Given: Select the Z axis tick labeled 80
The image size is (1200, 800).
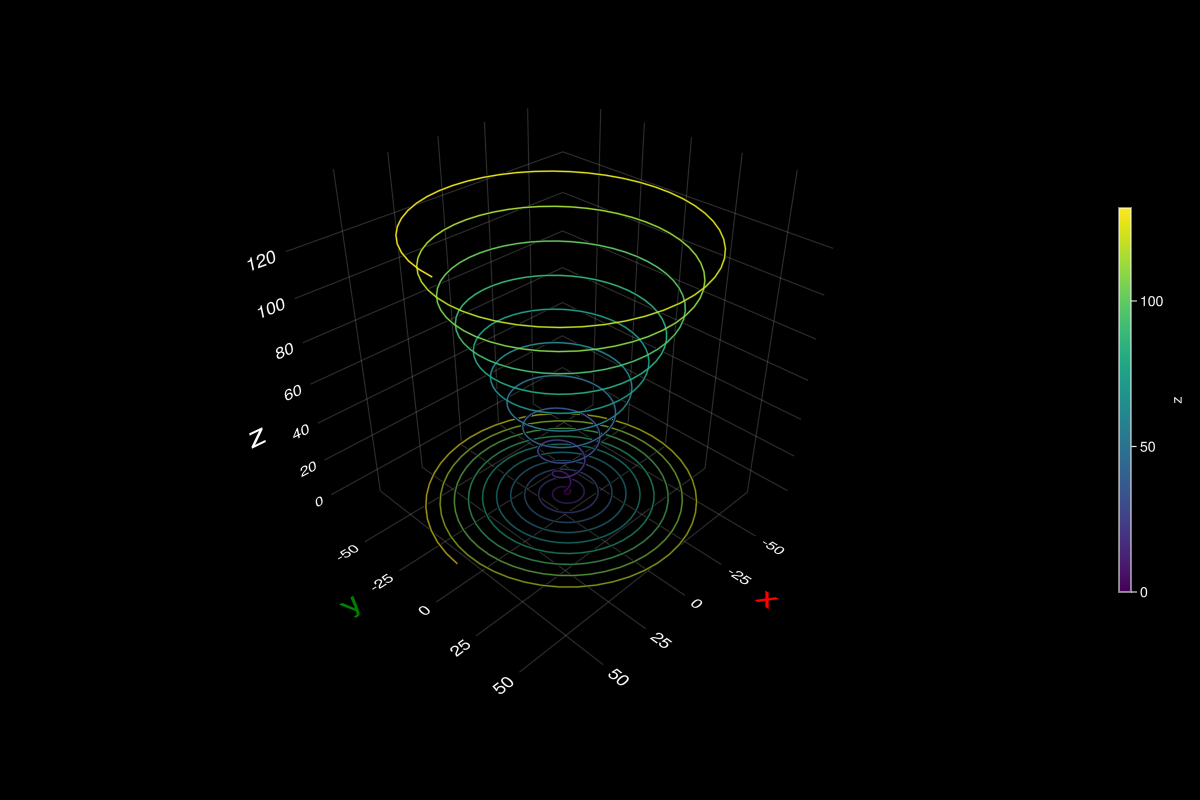Looking at the screenshot, I should coord(284,351).
